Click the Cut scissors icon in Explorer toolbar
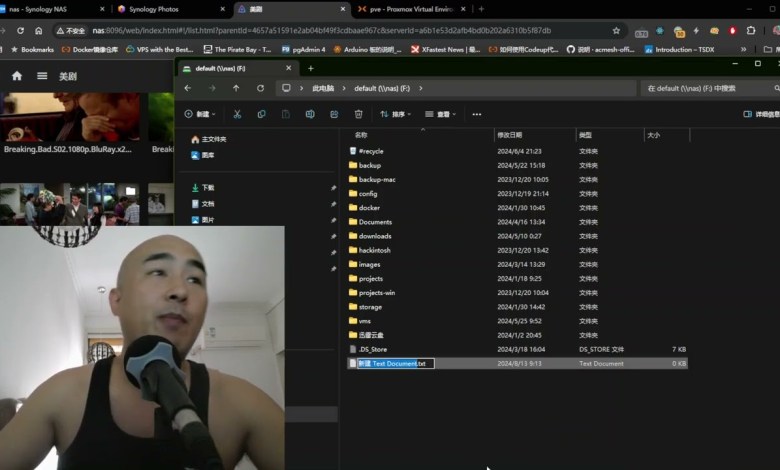 coord(237,114)
